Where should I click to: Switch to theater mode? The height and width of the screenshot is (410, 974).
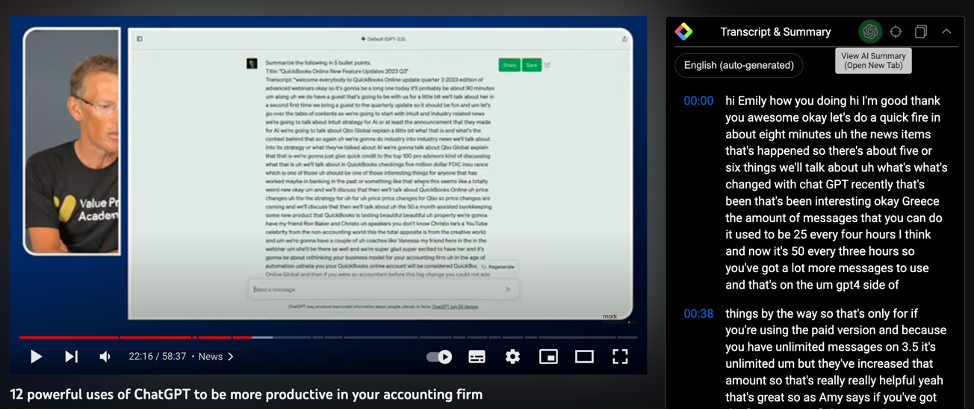pyautogui.click(x=585, y=357)
